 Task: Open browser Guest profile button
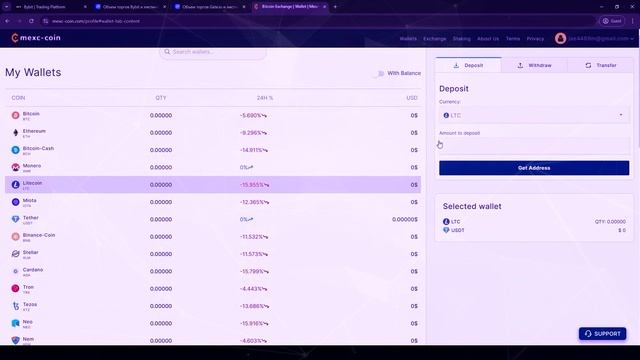(x=612, y=21)
